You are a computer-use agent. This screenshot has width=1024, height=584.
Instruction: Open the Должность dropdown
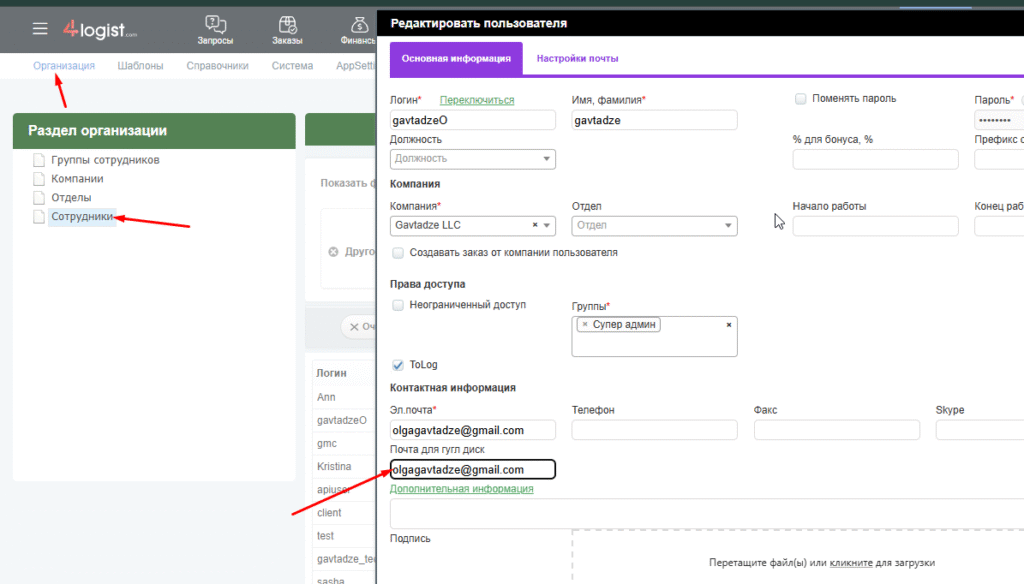pyautogui.click(x=546, y=159)
